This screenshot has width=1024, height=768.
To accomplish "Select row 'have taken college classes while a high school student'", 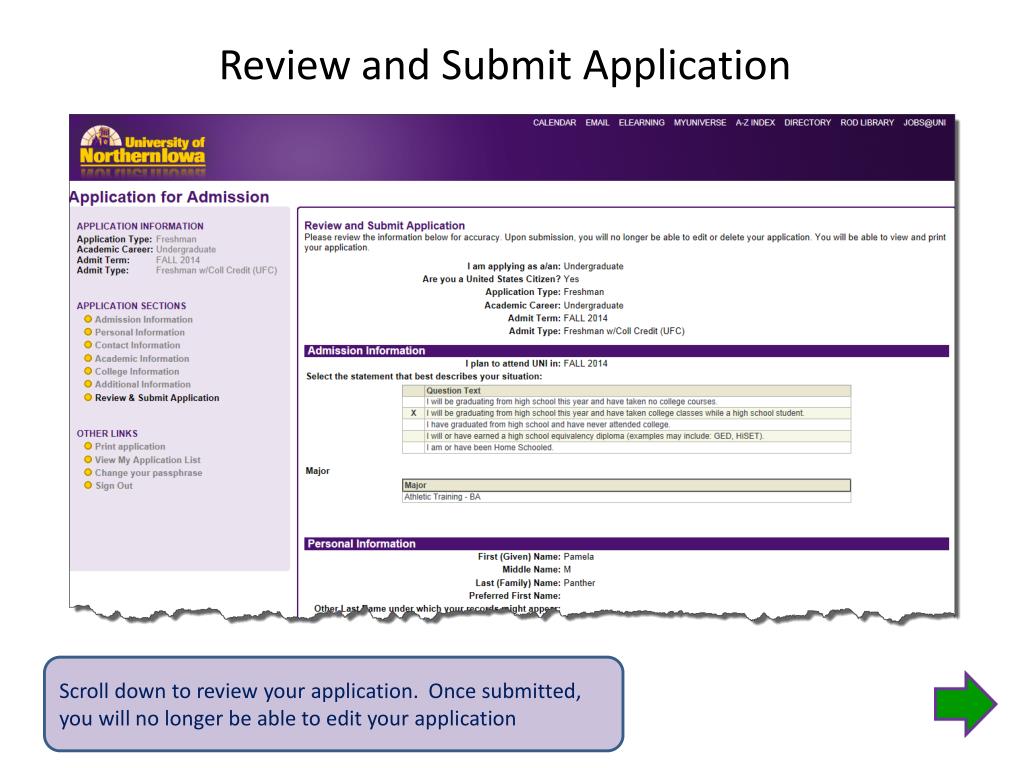I will (x=626, y=413).
